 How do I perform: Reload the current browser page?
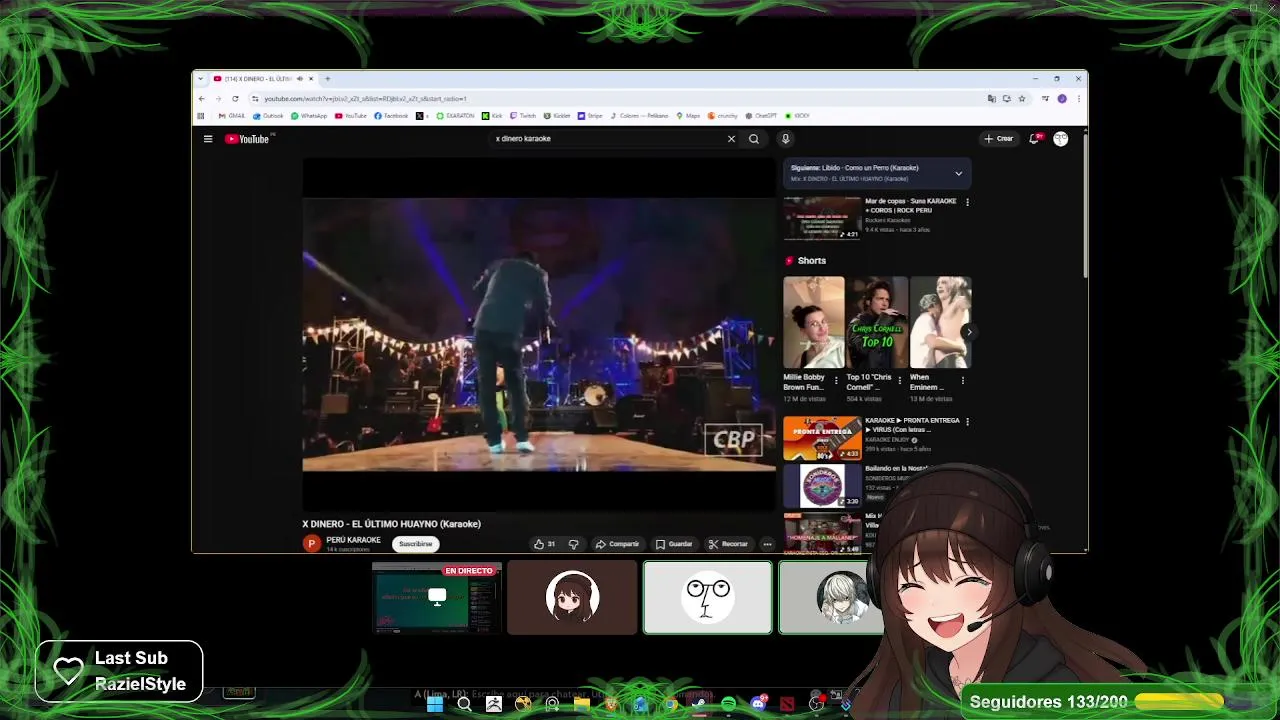pos(235,99)
